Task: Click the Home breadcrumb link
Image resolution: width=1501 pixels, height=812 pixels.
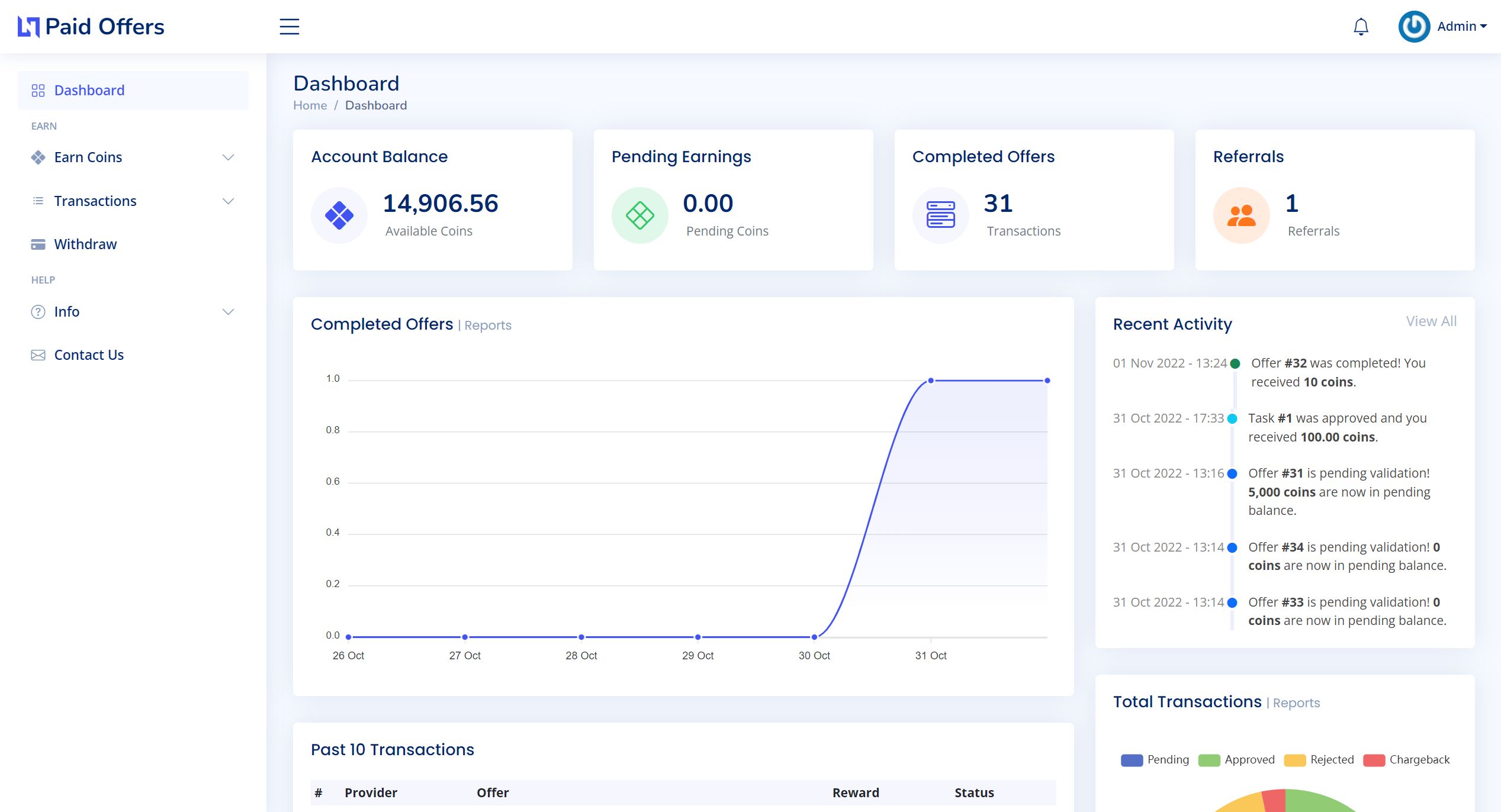Action: 310,105
